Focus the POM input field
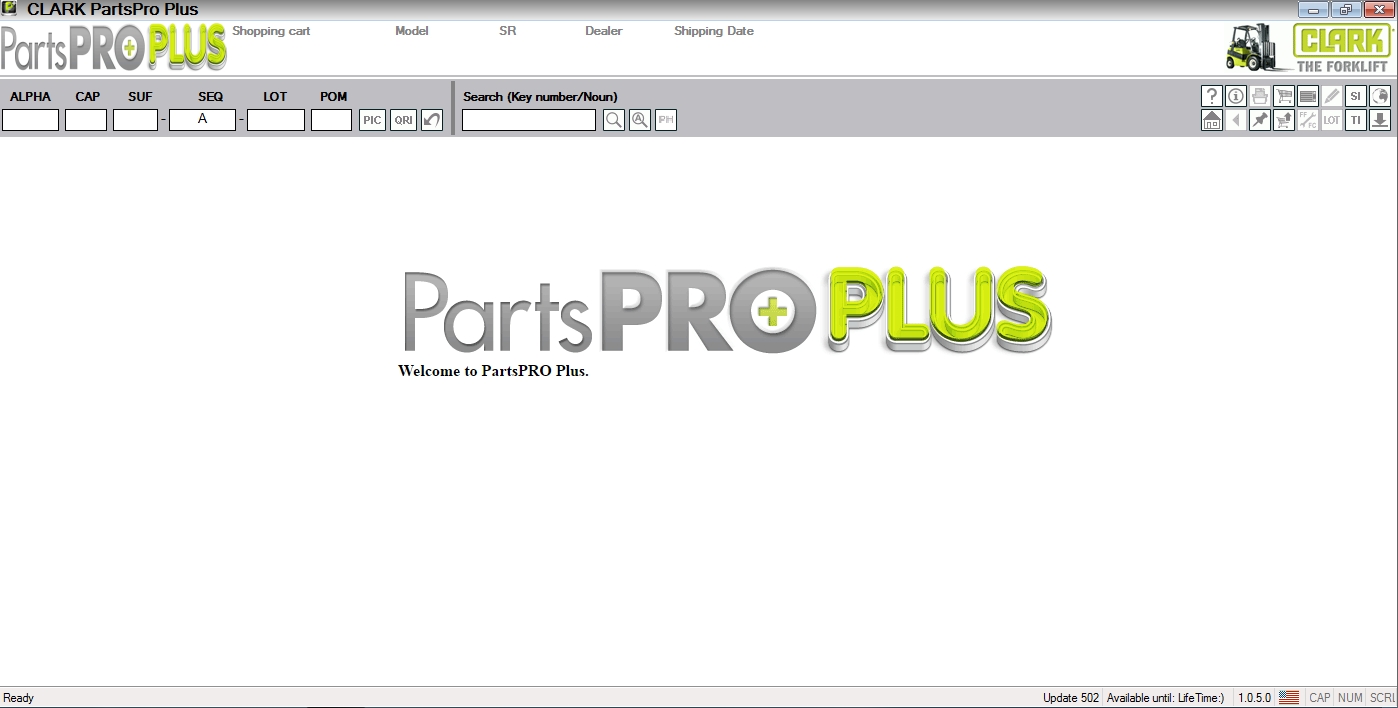This screenshot has height=708, width=1398. pos(332,120)
